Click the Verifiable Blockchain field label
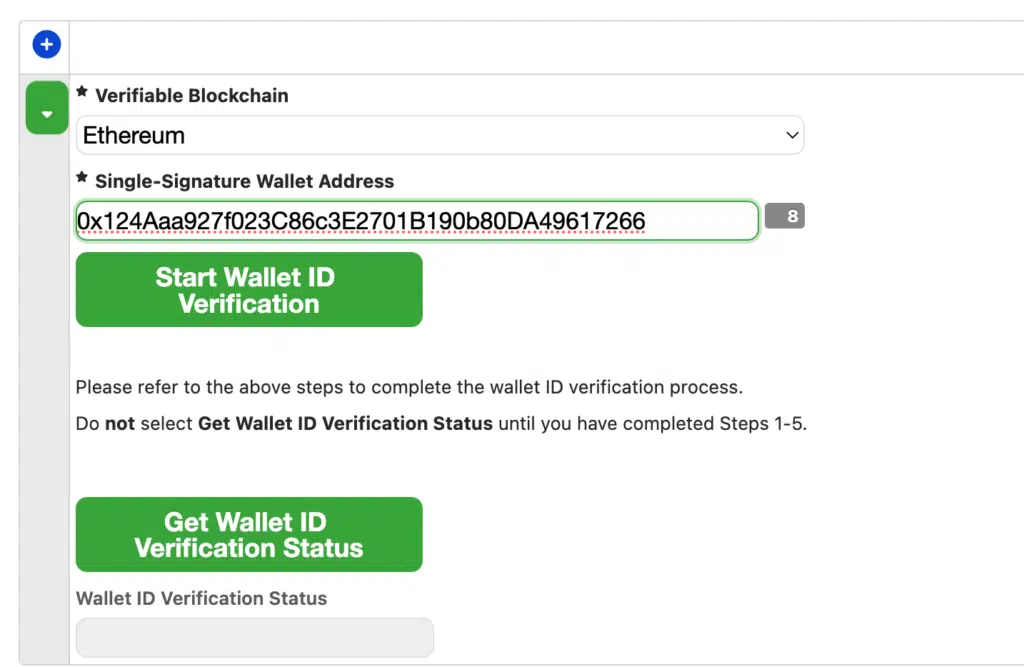The image size is (1024, 667). (191, 96)
